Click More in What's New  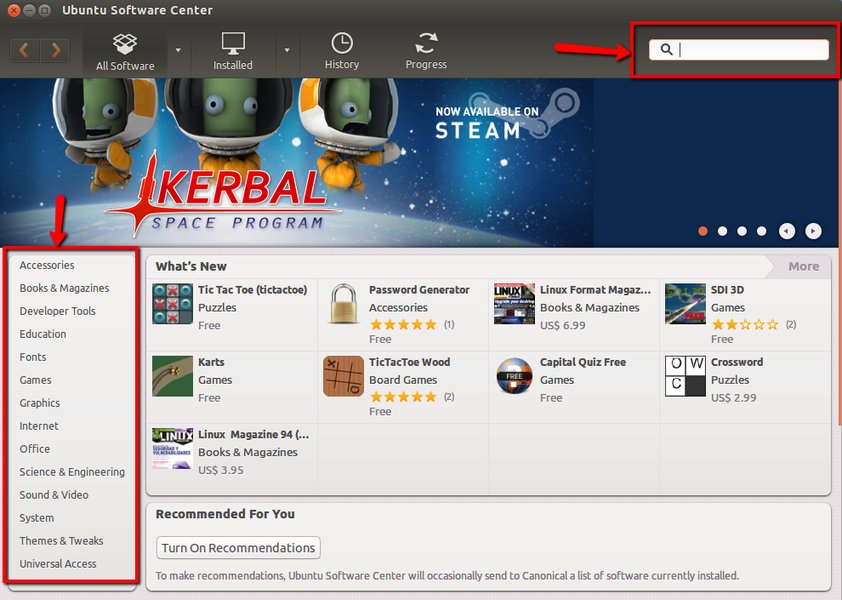[x=803, y=266]
